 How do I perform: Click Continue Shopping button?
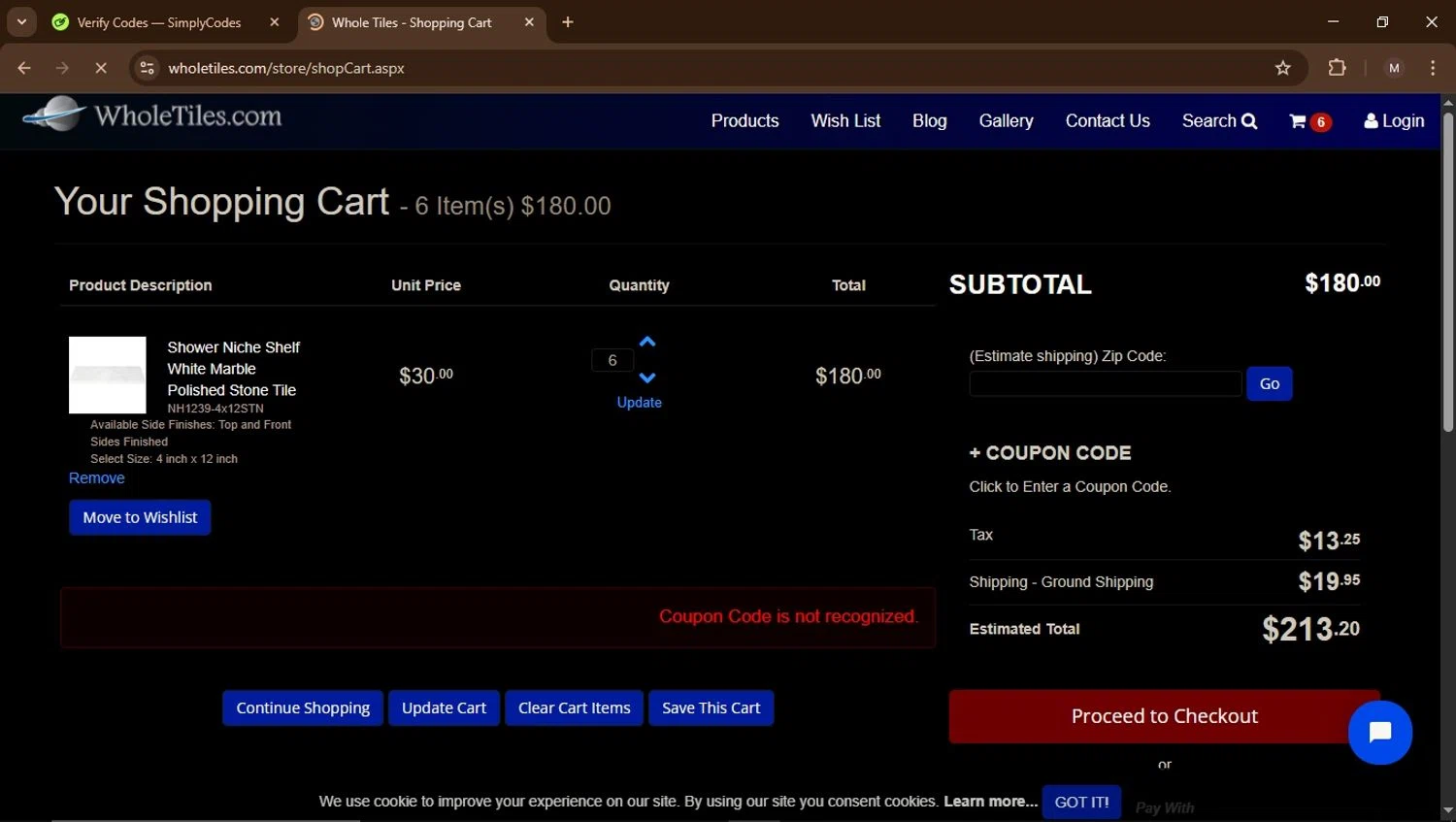pyautogui.click(x=303, y=707)
